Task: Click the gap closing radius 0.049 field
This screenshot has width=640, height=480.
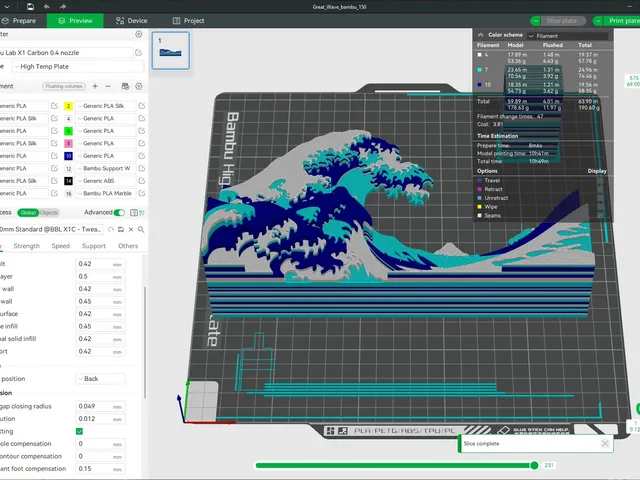Action: [100, 407]
